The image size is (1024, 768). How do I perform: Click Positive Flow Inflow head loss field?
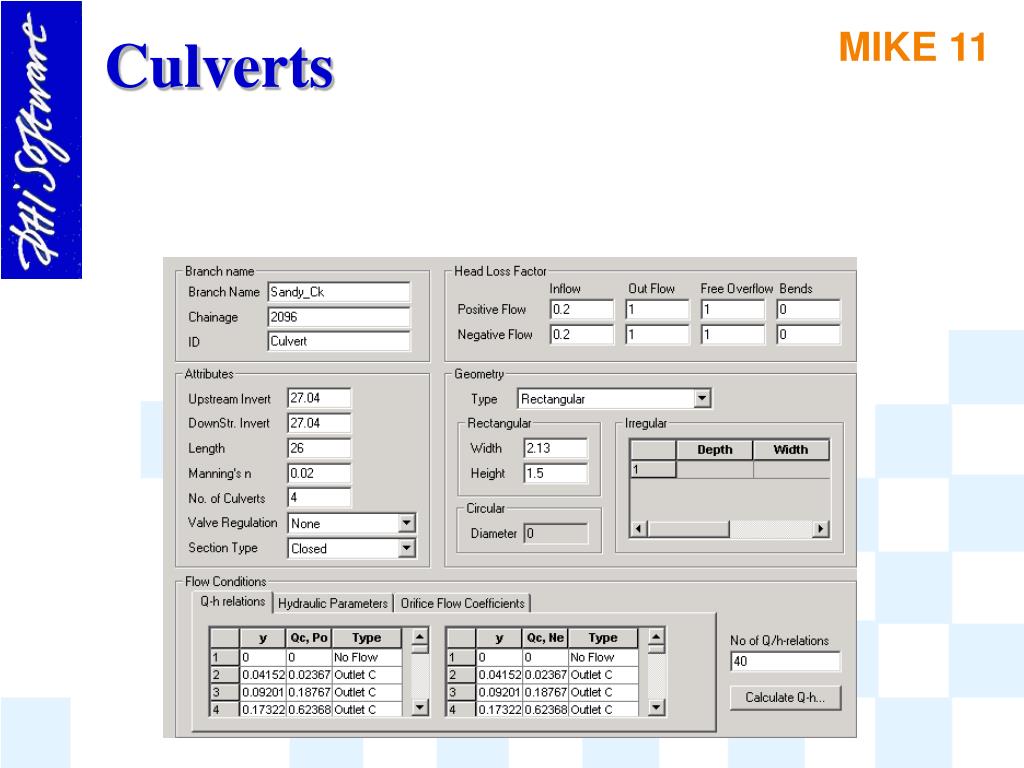click(582, 310)
